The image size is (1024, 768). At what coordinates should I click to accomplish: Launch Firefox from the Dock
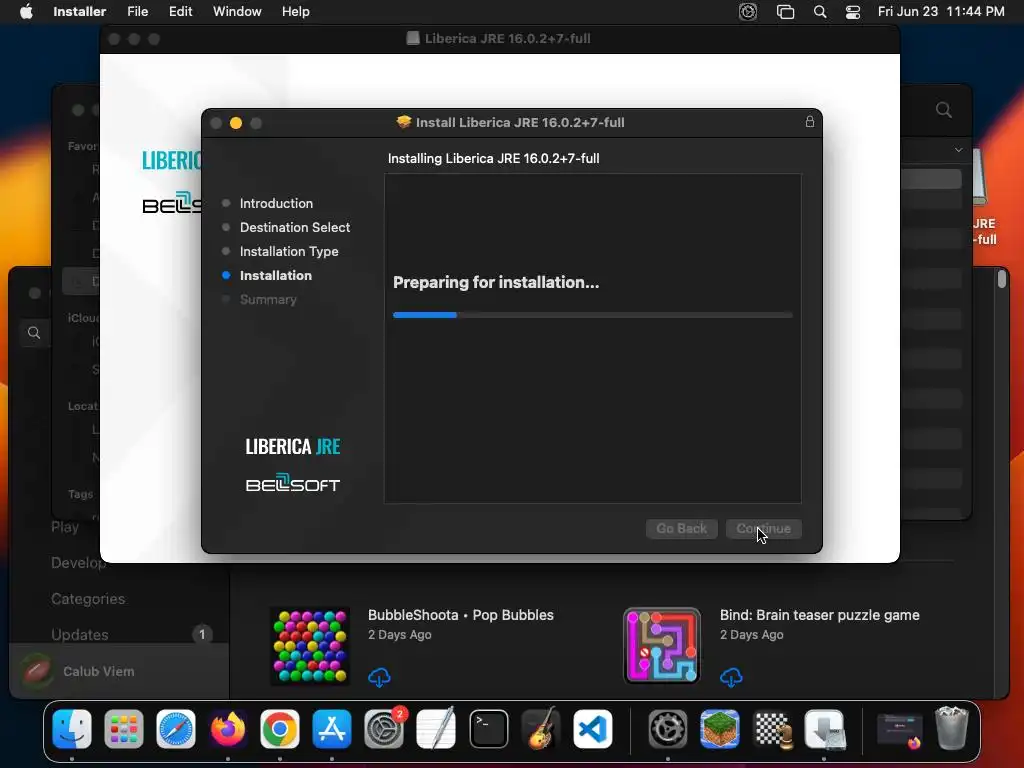[228, 729]
